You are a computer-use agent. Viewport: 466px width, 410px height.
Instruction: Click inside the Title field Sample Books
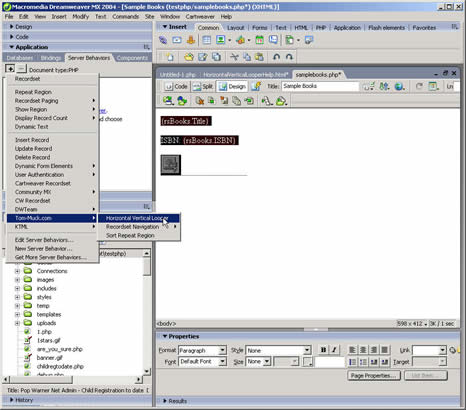tap(320, 86)
